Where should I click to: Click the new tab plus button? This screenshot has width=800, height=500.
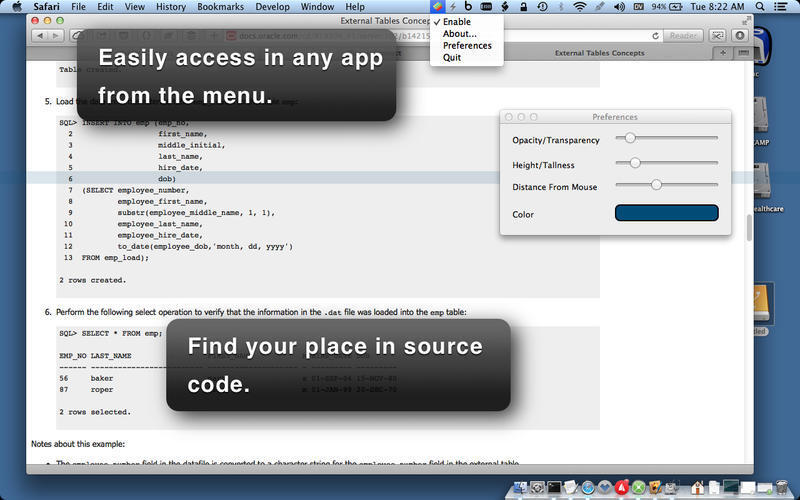coord(722,53)
